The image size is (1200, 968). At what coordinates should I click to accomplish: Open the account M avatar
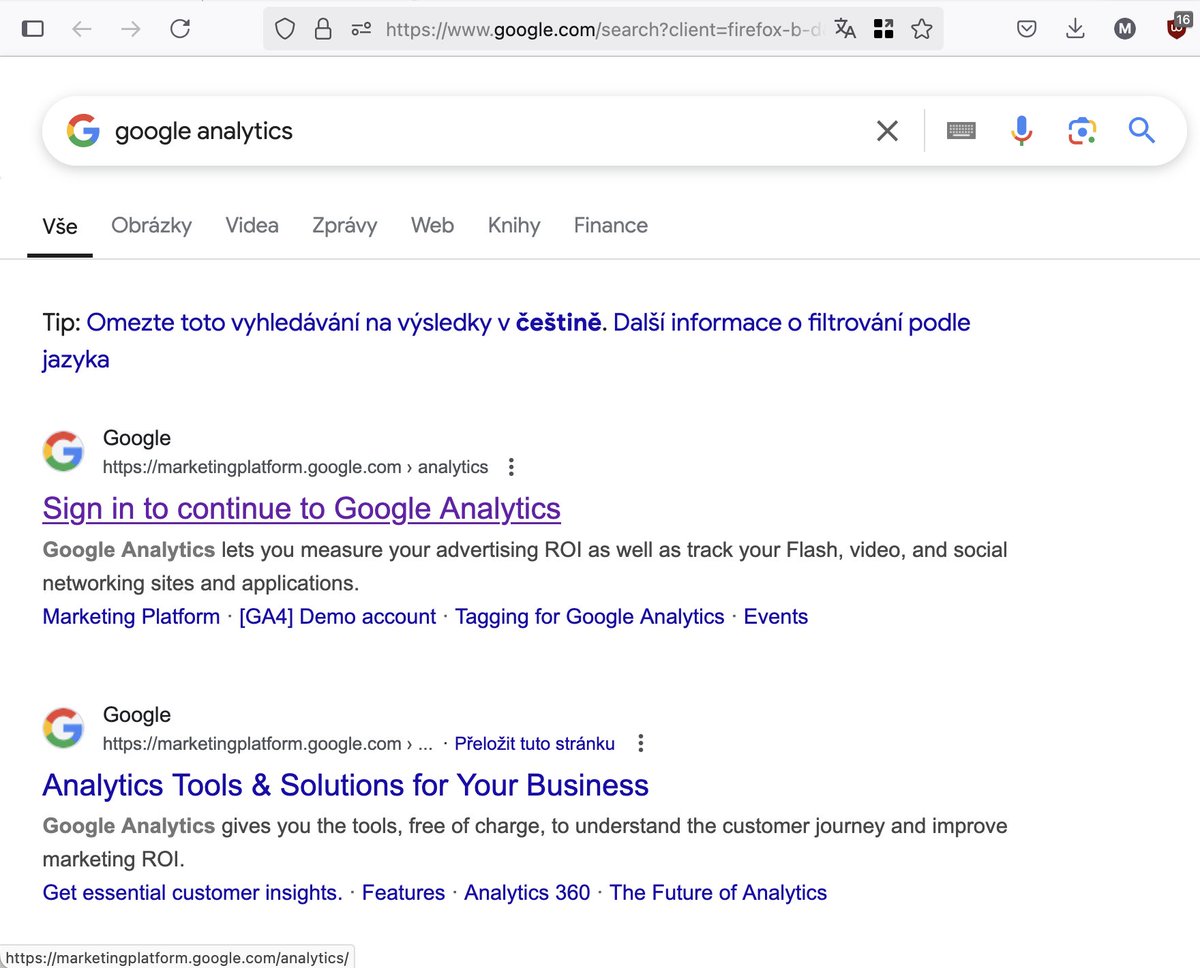click(x=1125, y=29)
